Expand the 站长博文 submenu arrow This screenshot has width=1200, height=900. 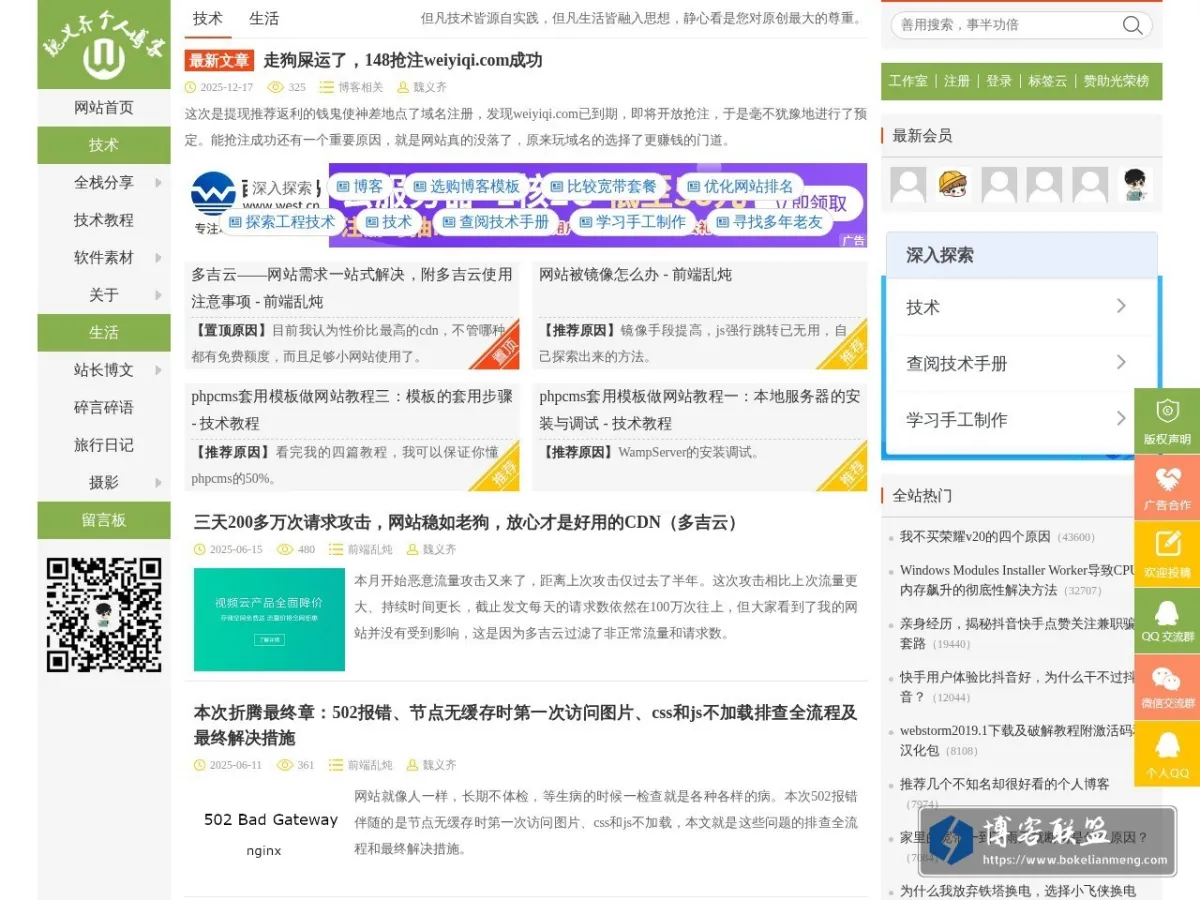tap(158, 370)
